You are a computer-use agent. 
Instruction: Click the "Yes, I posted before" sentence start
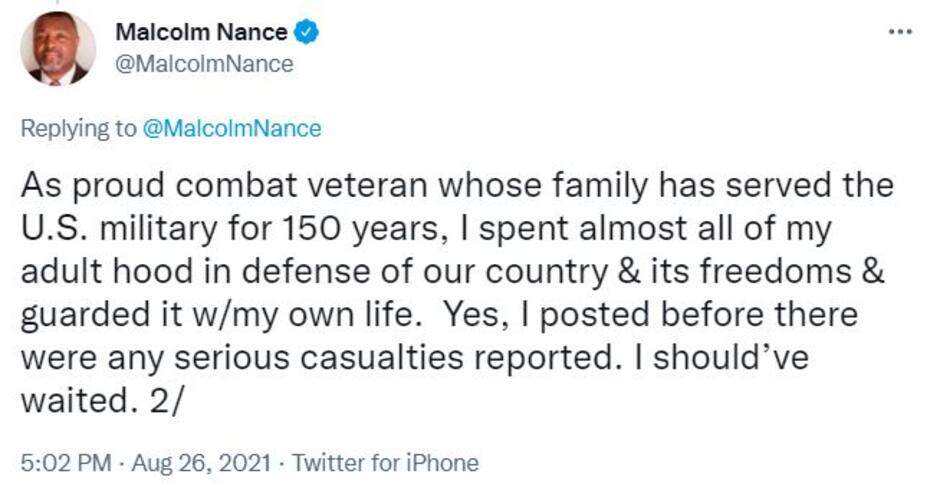(580, 316)
